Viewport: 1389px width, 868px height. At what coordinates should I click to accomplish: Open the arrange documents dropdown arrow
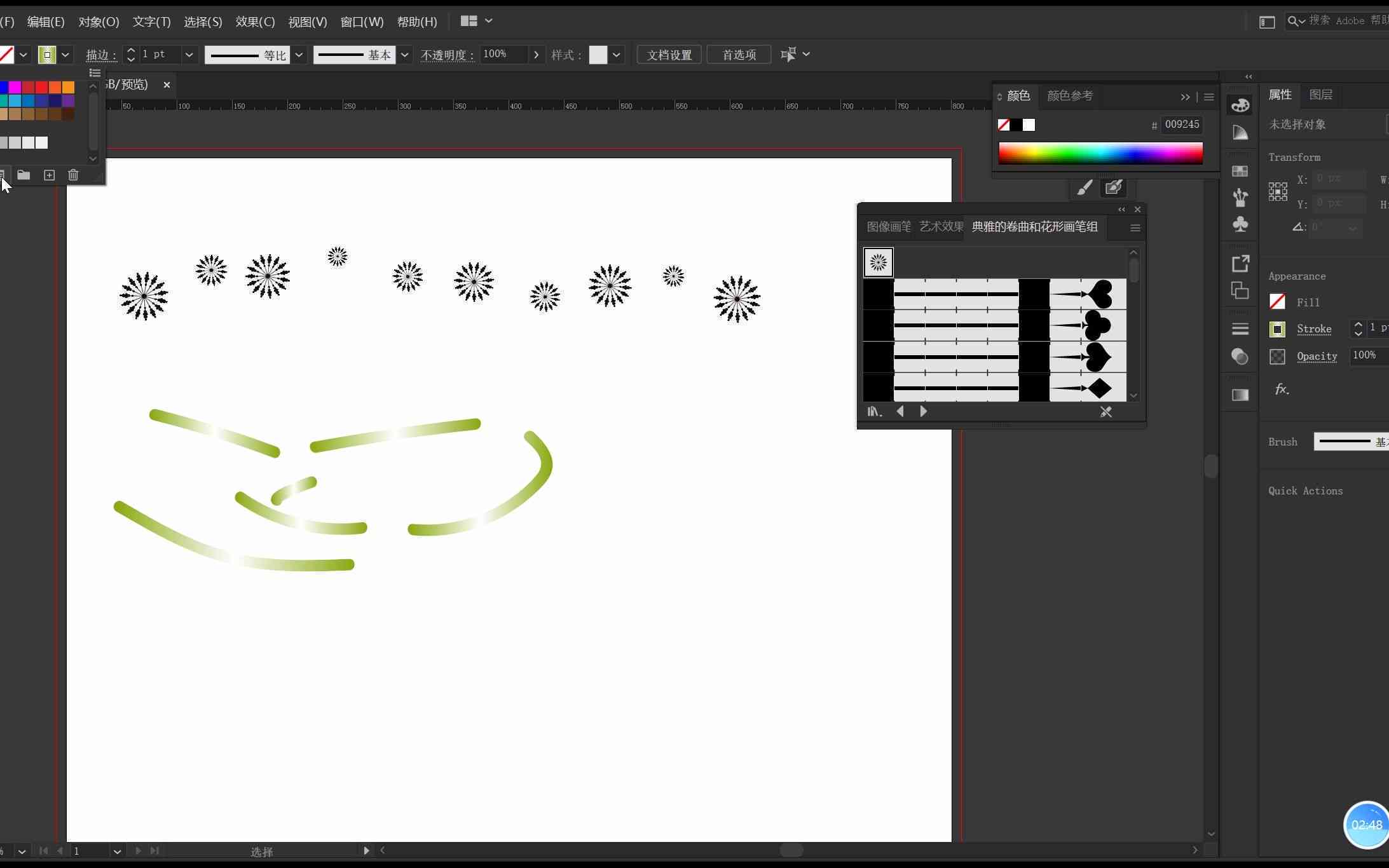coord(488,21)
